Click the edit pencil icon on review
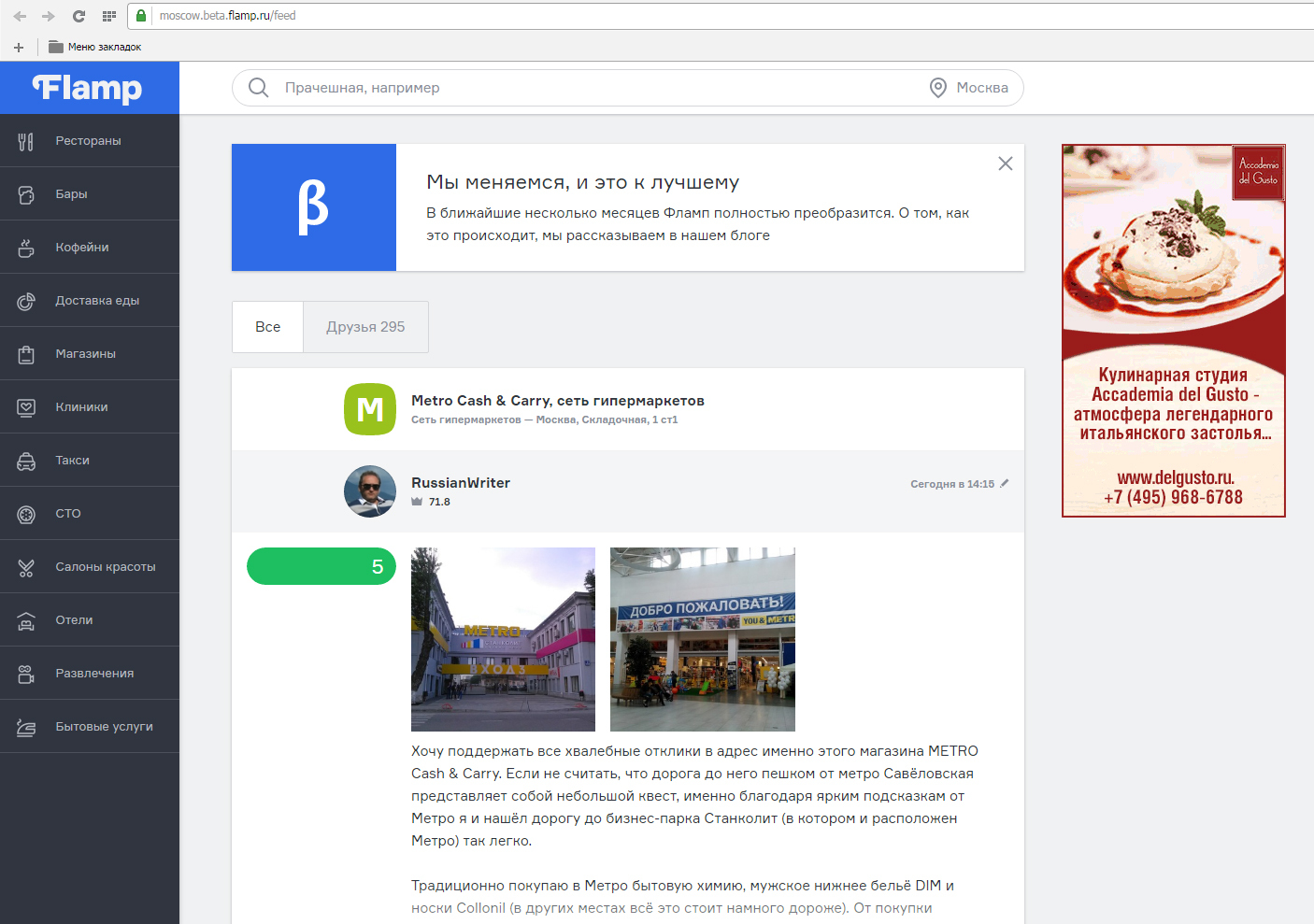 pos(1005,483)
